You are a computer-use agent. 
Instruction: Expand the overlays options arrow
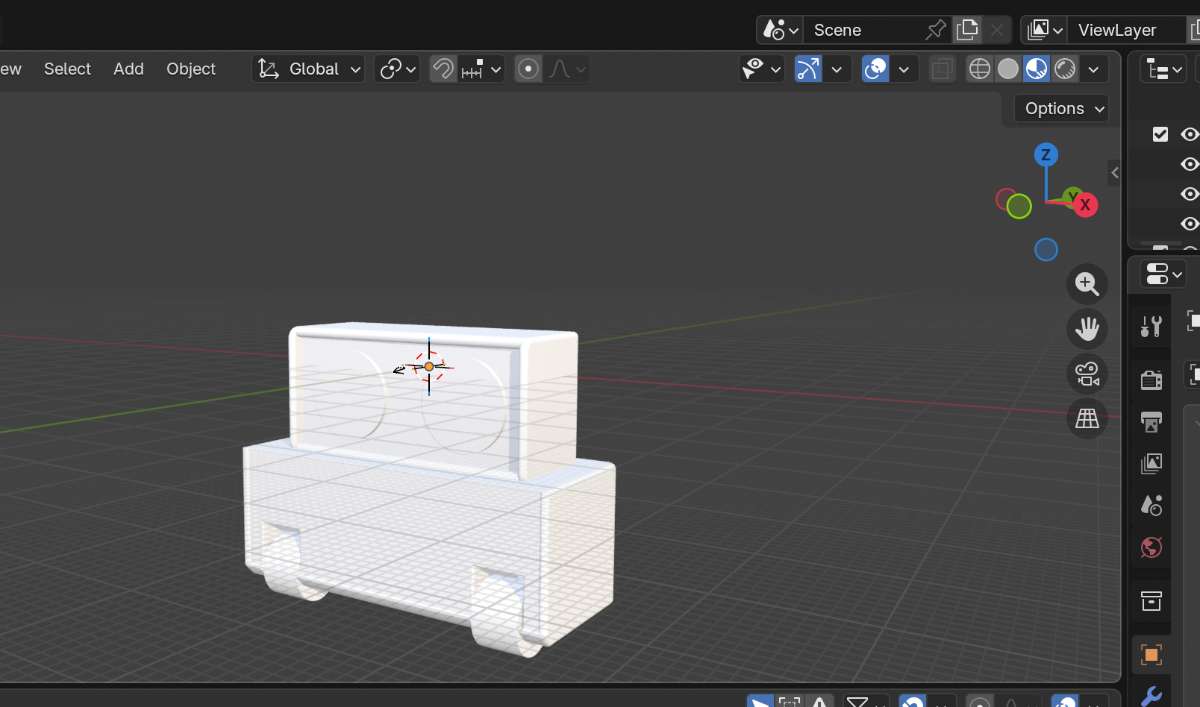(x=904, y=69)
